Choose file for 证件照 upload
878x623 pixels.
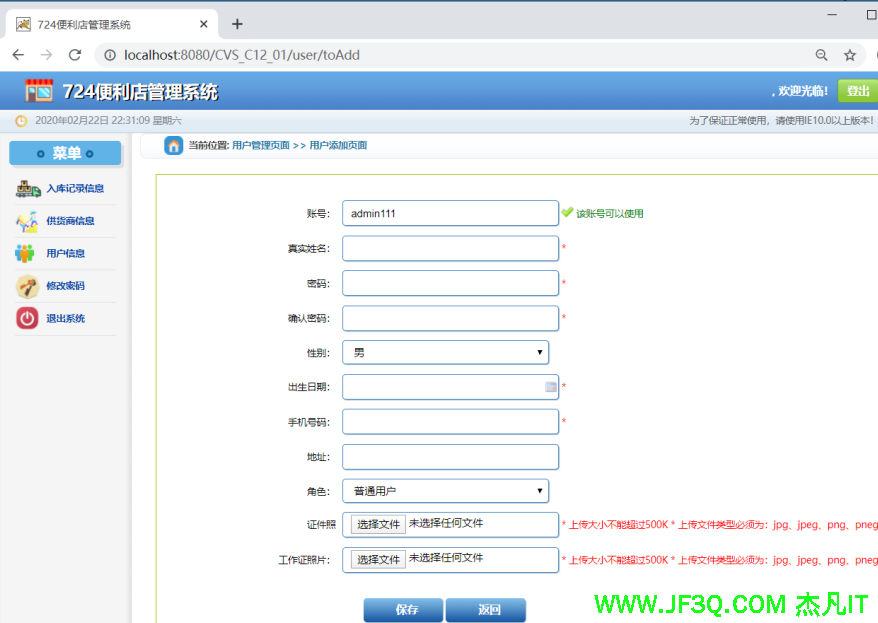point(378,524)
